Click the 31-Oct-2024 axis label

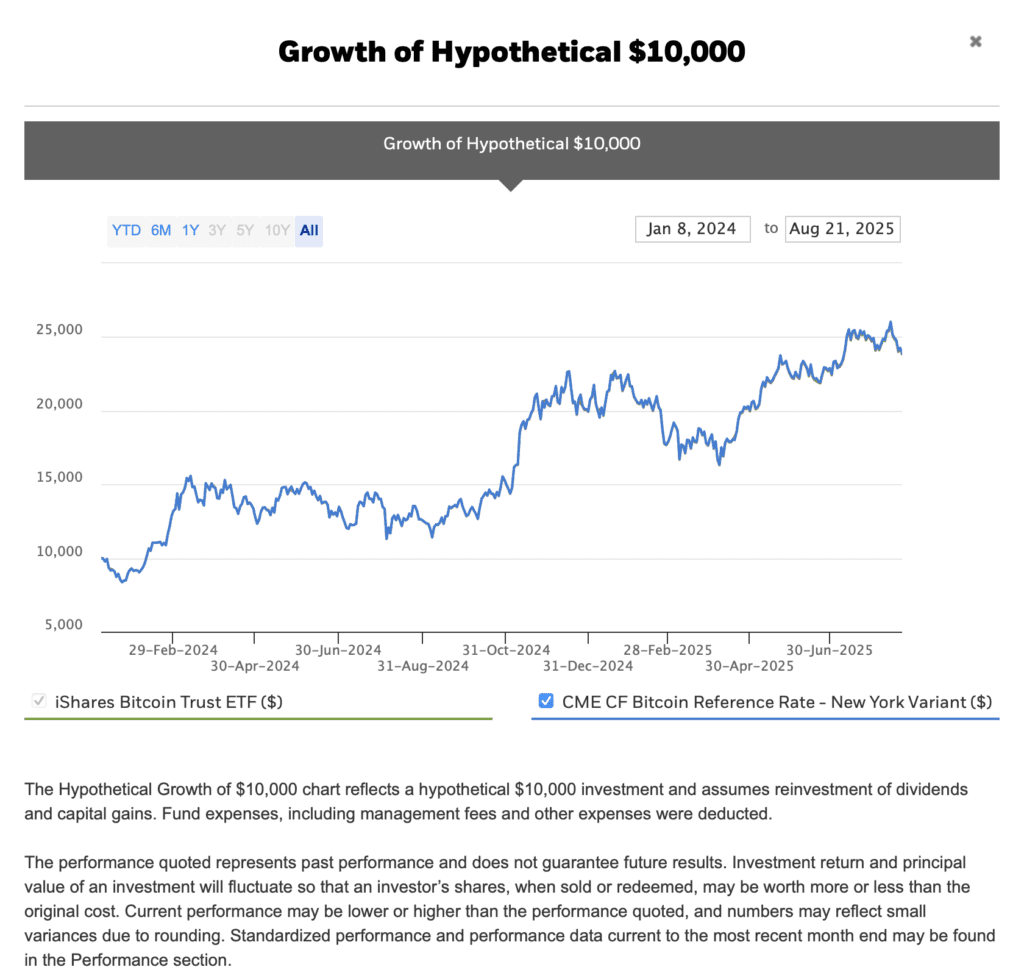(507, 649)
